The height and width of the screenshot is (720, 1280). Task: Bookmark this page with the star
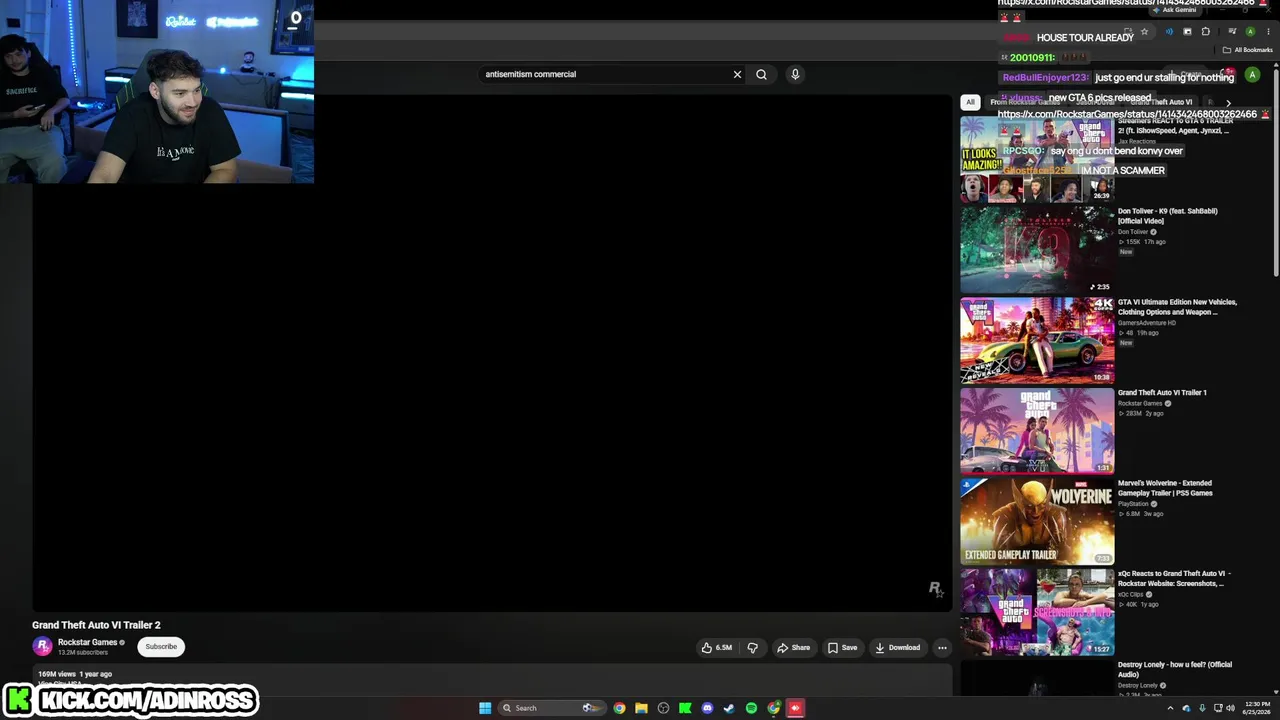[1144, 32]
